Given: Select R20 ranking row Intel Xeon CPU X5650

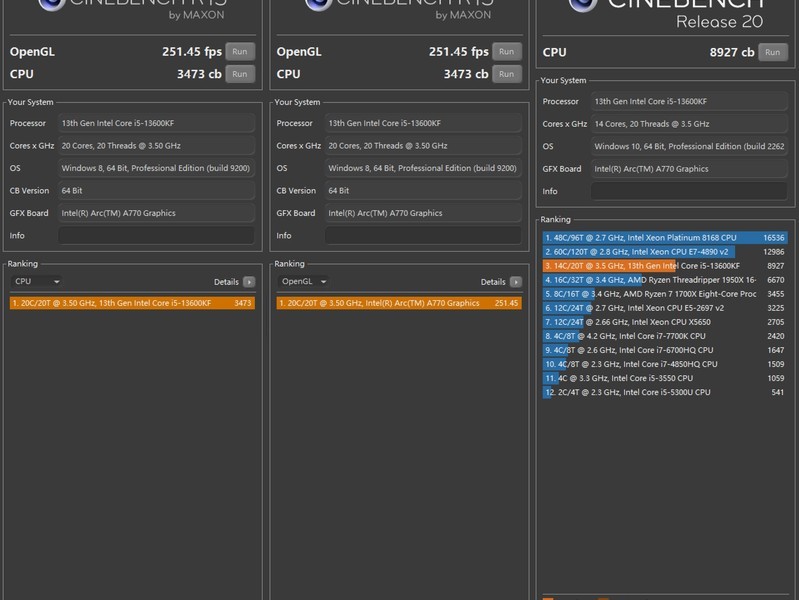Looking at the screenshot, I should [665, 322].
